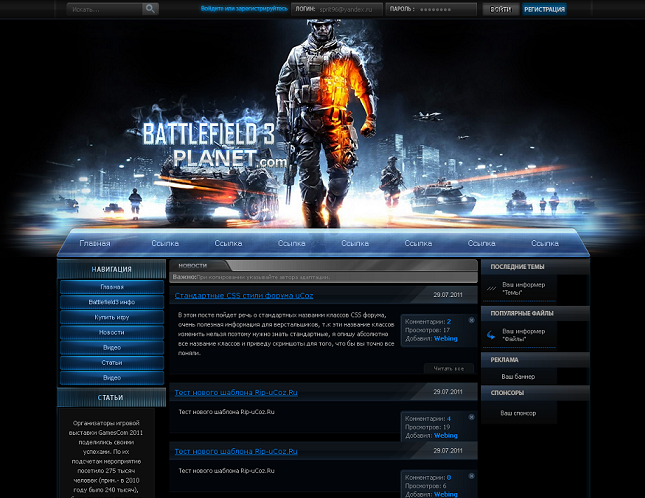This screenshot has width=645, height=498.
Task: Click the "Ваш спонсор" placeholder
Action: [518, 413]
